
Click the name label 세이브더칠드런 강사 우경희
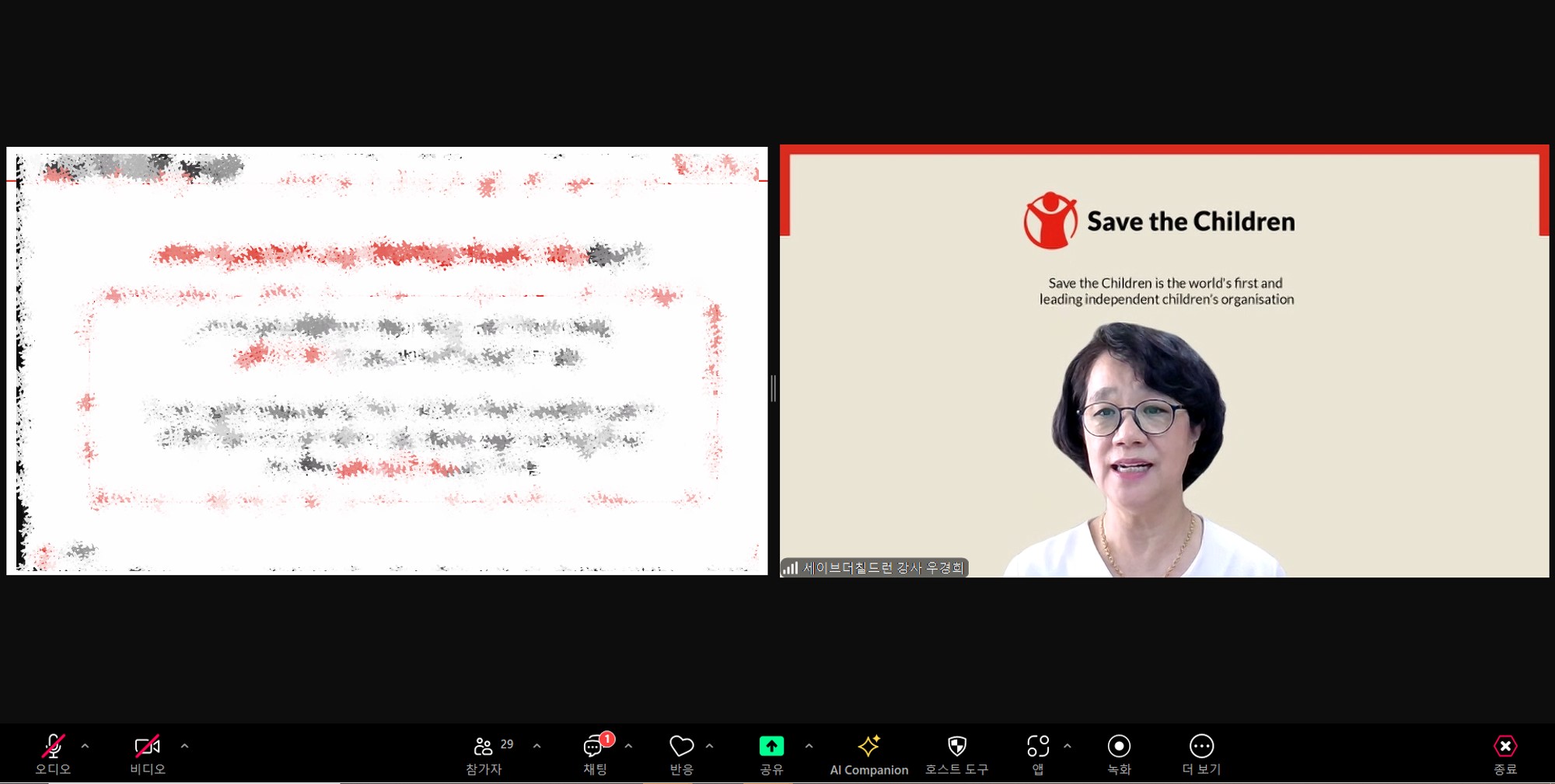pyautogui.click(x=883, y=568)
